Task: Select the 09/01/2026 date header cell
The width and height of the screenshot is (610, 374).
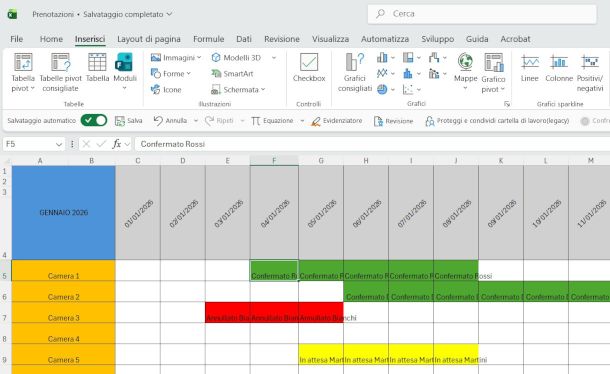Action: (501, 212)
